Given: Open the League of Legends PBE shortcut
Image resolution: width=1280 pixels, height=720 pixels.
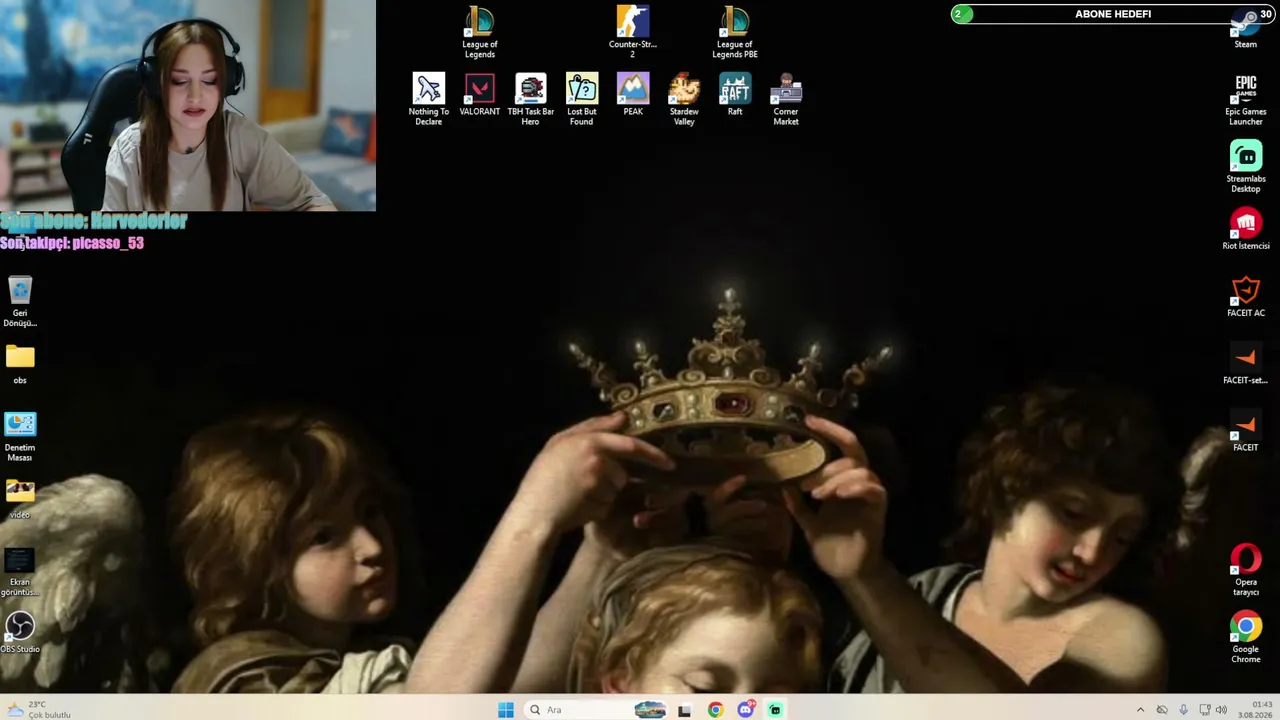Looking at the screenshot, I should (x=735, y=32).
